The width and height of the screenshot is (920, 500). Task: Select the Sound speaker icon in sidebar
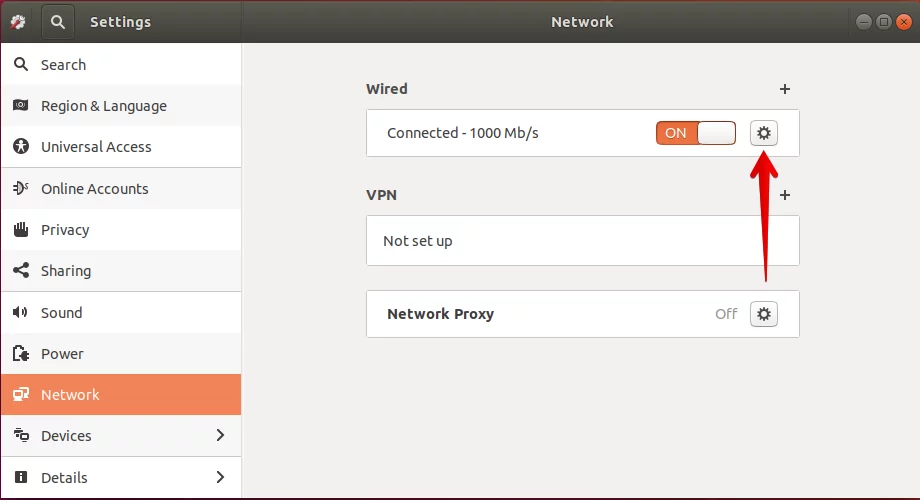21,312
